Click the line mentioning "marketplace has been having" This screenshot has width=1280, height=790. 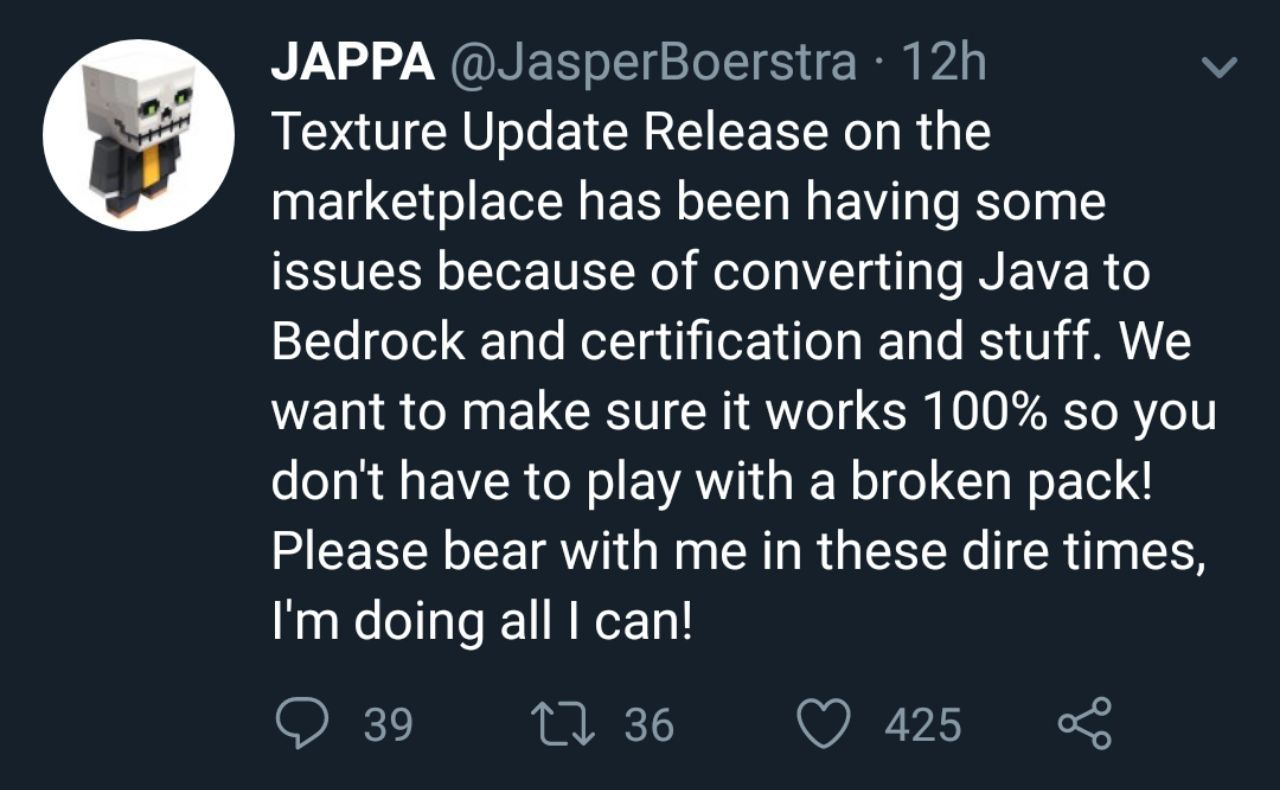coord(689,204)
